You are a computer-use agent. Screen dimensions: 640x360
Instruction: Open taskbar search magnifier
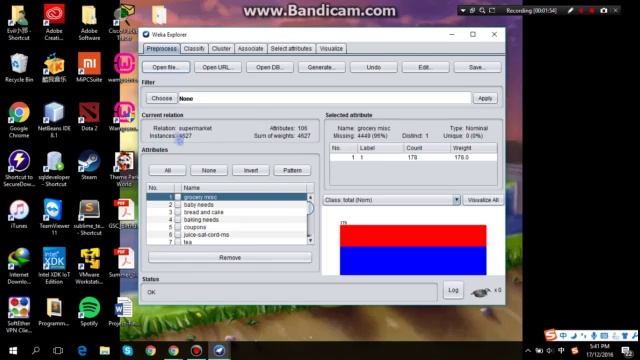tap(36, 351)
